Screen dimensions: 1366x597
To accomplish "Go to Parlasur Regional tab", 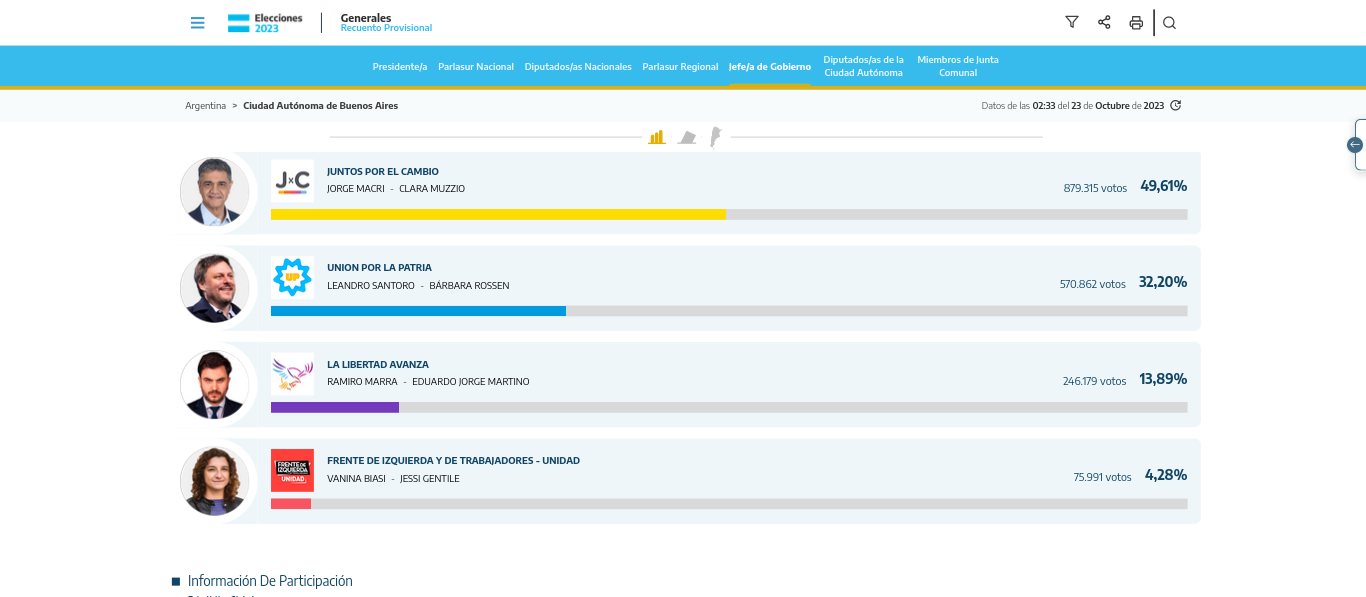I will tap(680, 67).
